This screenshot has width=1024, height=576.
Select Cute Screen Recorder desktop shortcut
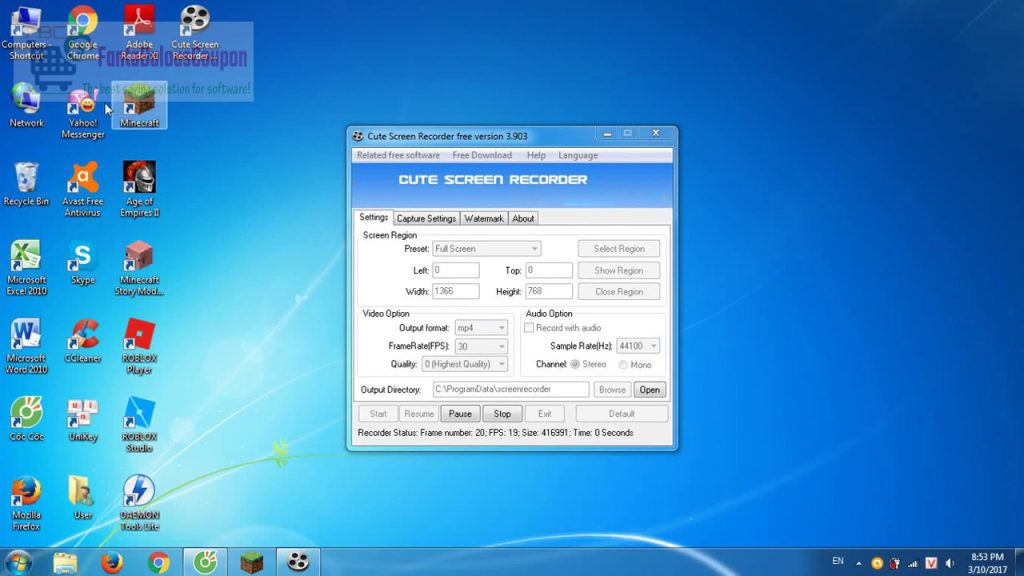coord(195,33)
